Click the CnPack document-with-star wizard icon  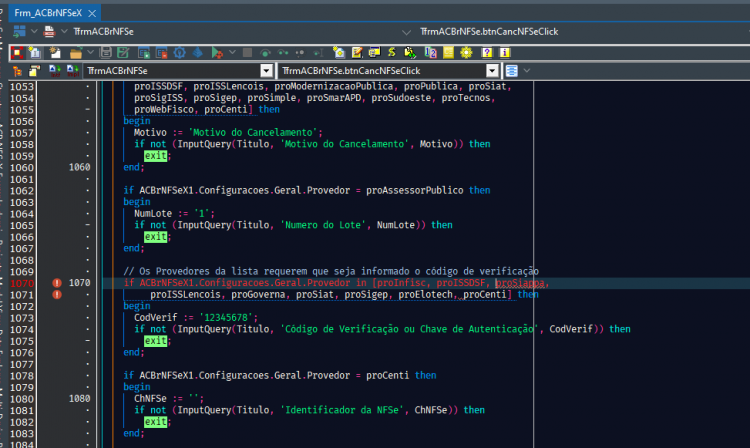coord(339,53)
